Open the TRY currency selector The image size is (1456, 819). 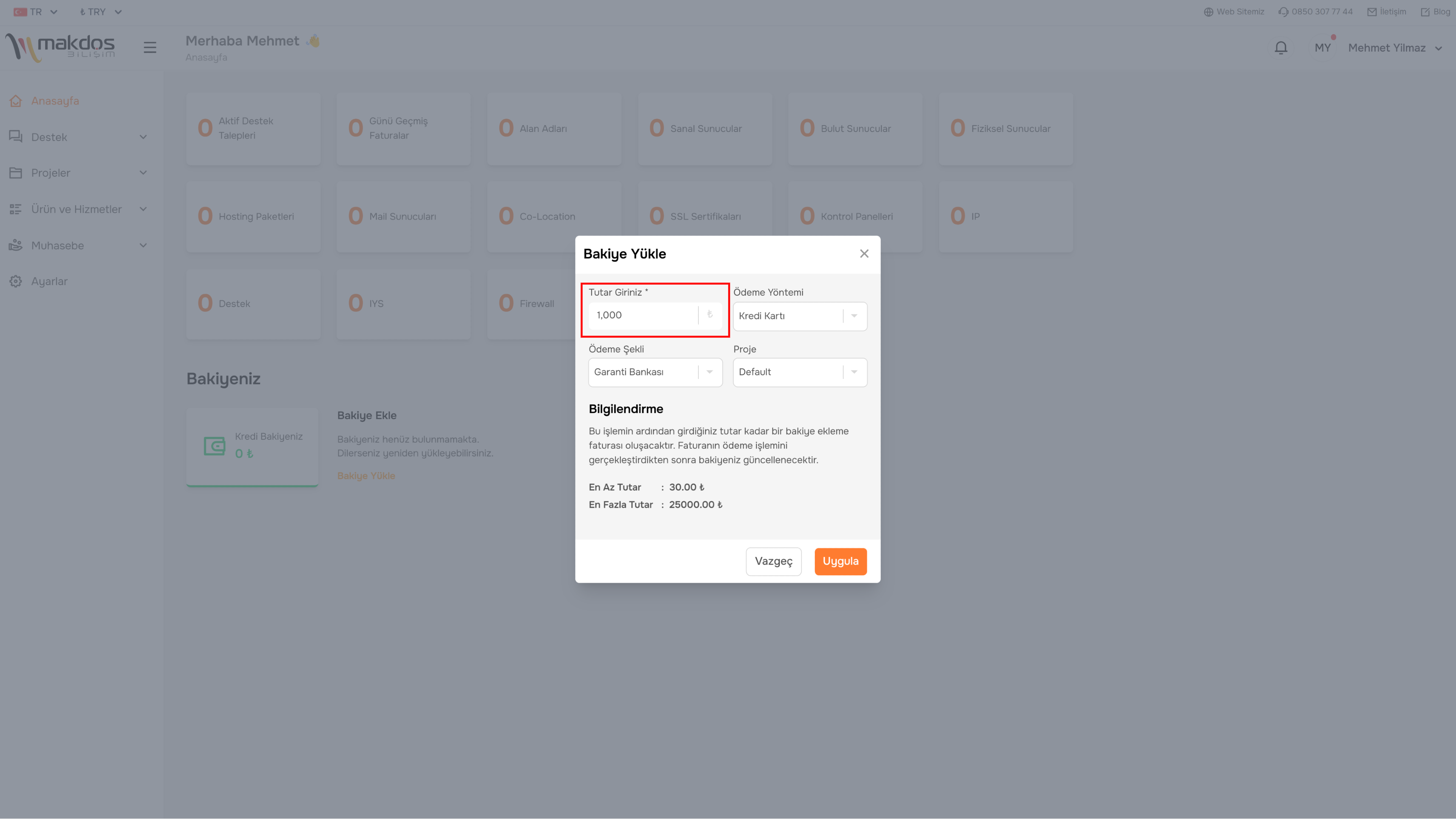pos(100,12)
